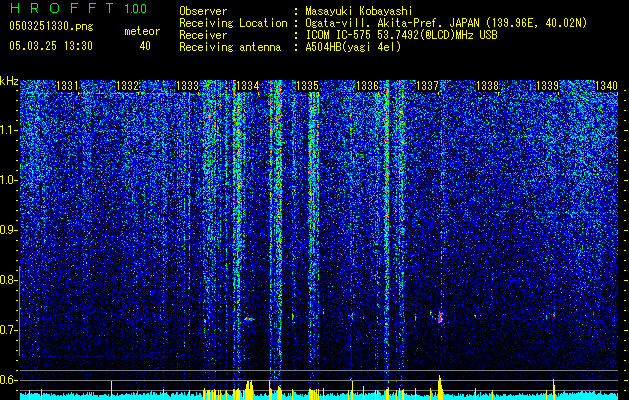Image resolution: width=629 pixels, height=400 pixels.
Task: Click the 0.6 frequency axis tick label
Action: click(x=9, y=380)
